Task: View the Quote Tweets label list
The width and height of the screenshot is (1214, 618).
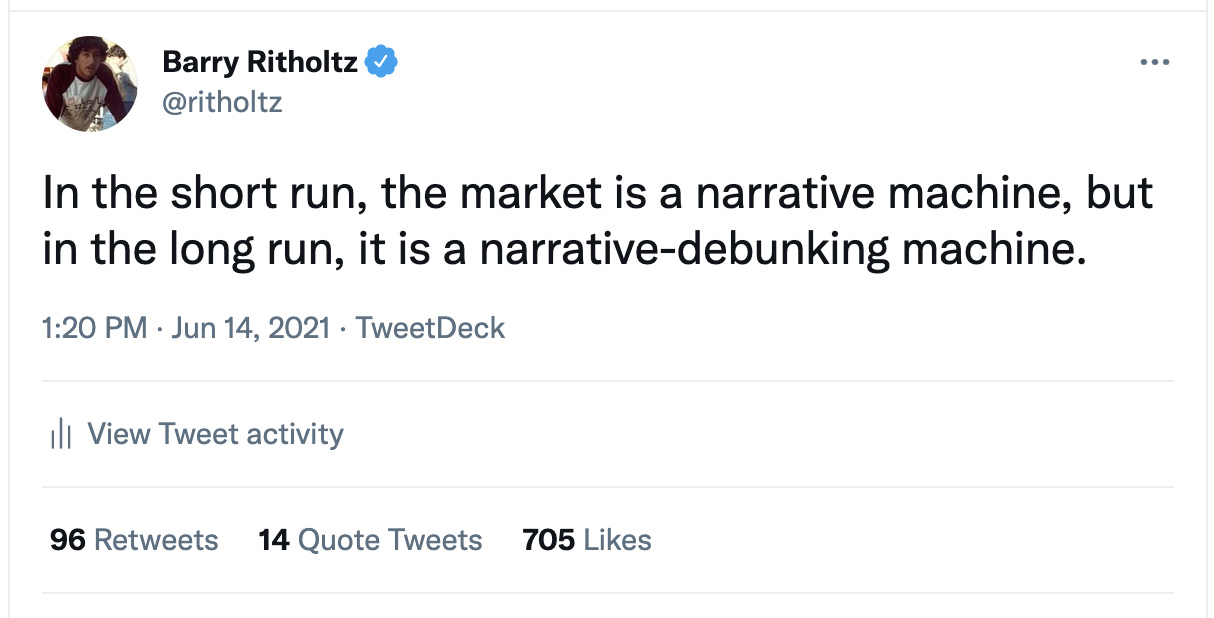Action: point(390,540)
